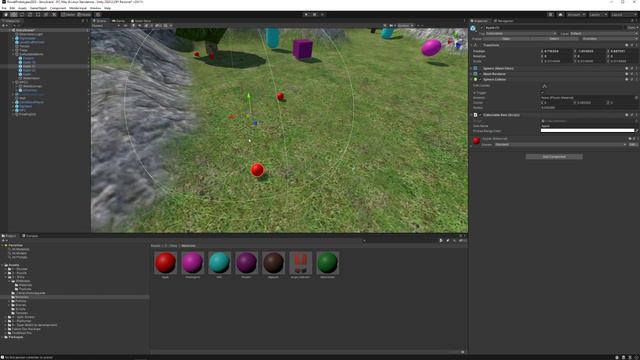Click the Edit Collider button

tap(544, 86)
